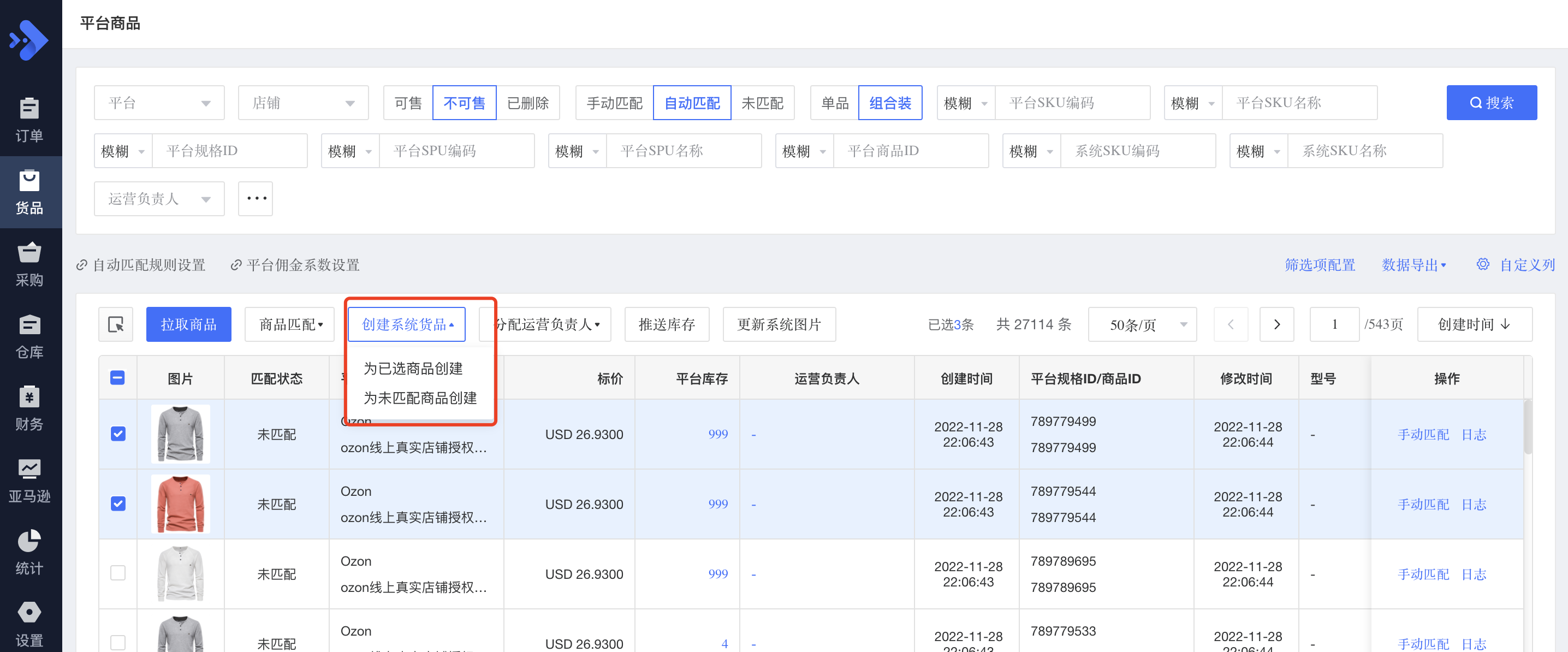The height and width of the screenshot is (652, 1568).
Task: Open the 财务 finance sidebar icon
Action: coord(29,397)
